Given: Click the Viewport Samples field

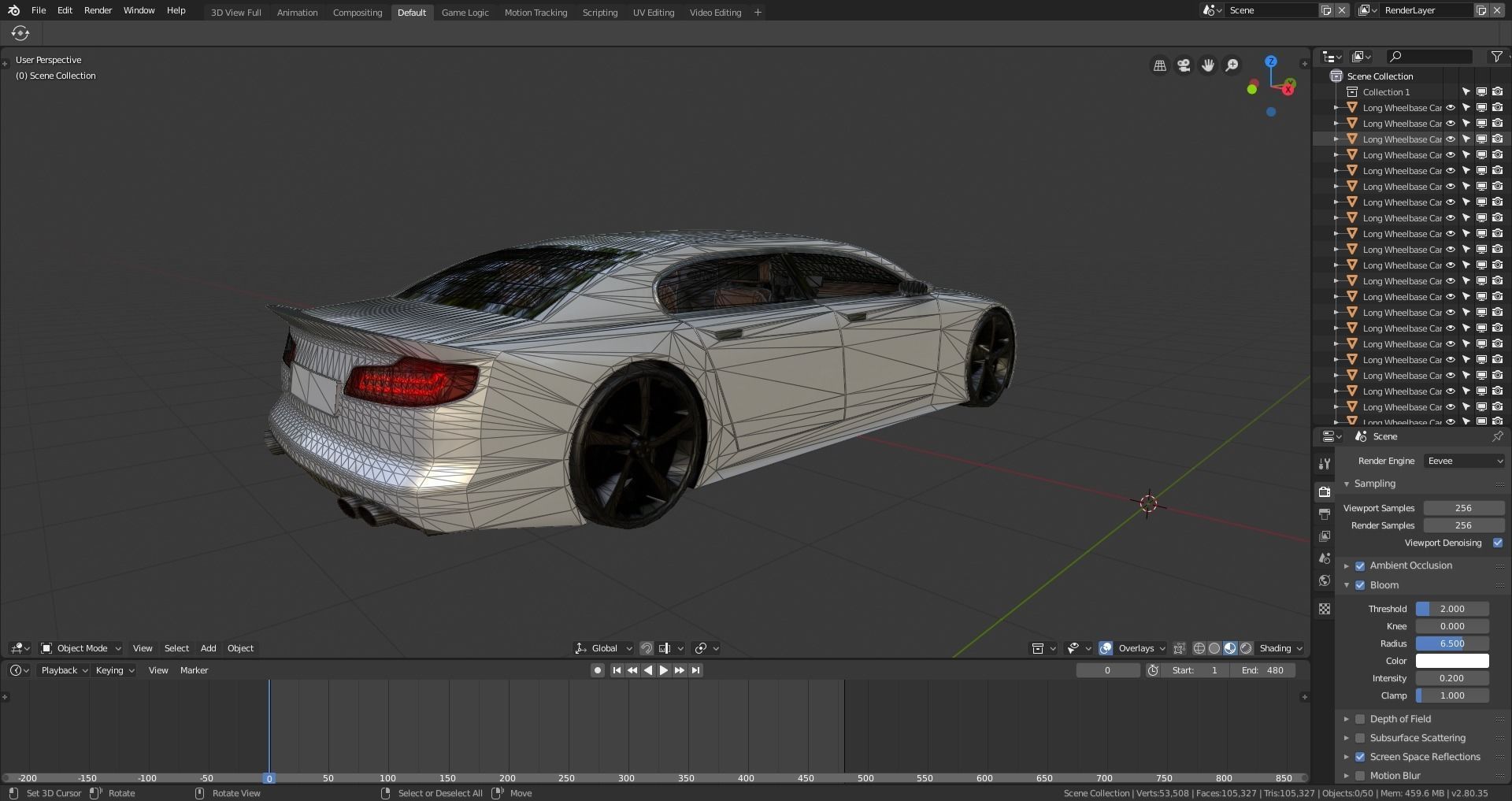Looking at the screenshot, I should pos(1463,508).
